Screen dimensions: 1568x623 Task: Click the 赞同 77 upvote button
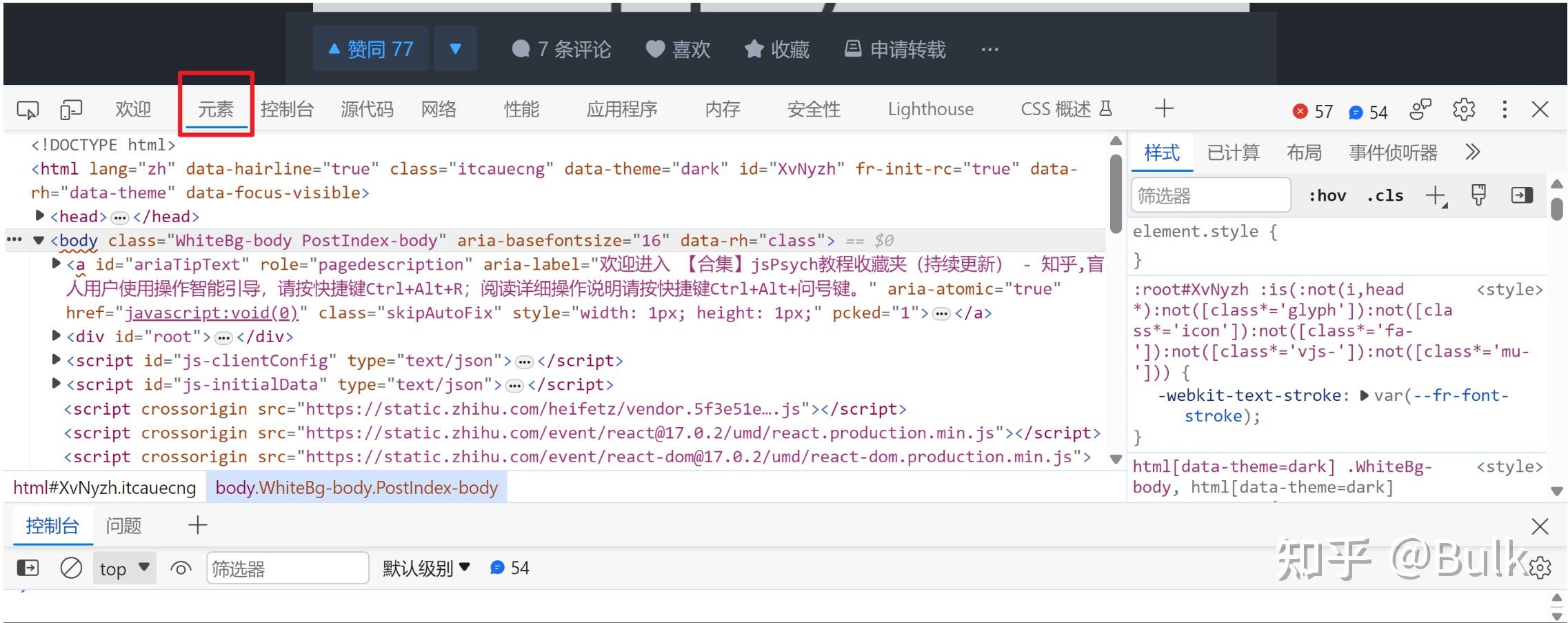coord(370,48)
